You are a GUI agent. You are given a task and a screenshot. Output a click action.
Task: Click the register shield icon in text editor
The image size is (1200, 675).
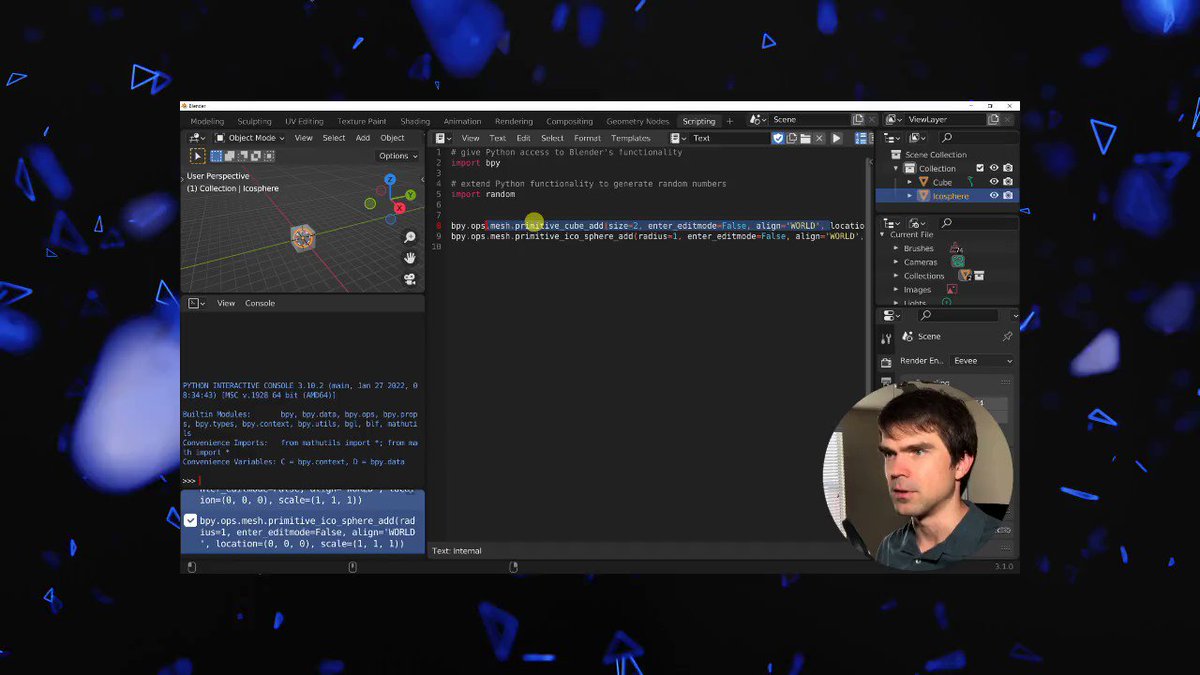tap(778, 138)
